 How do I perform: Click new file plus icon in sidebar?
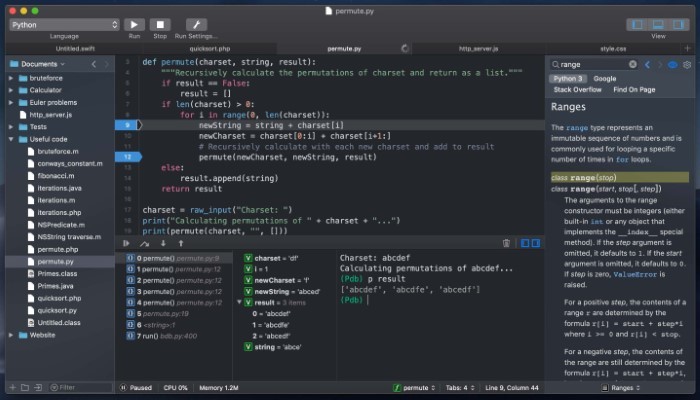[x=12, y=388]
